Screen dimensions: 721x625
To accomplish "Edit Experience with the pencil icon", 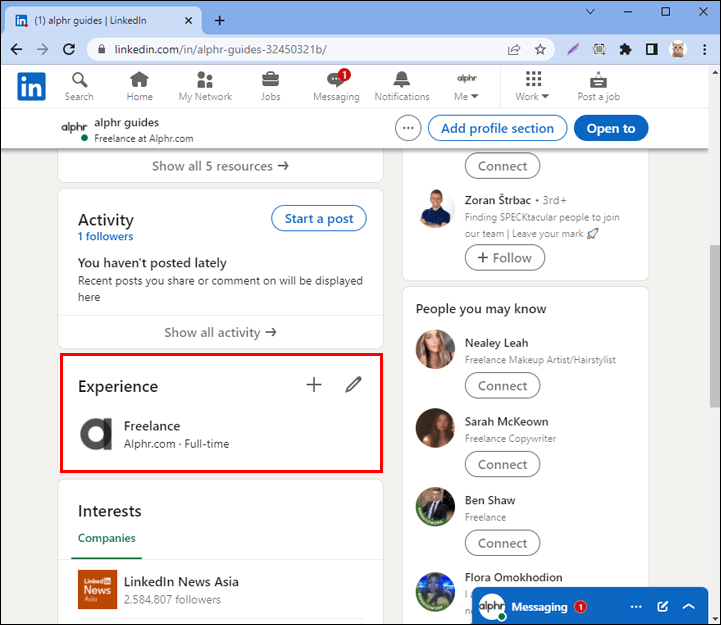I will click(353, 384).
